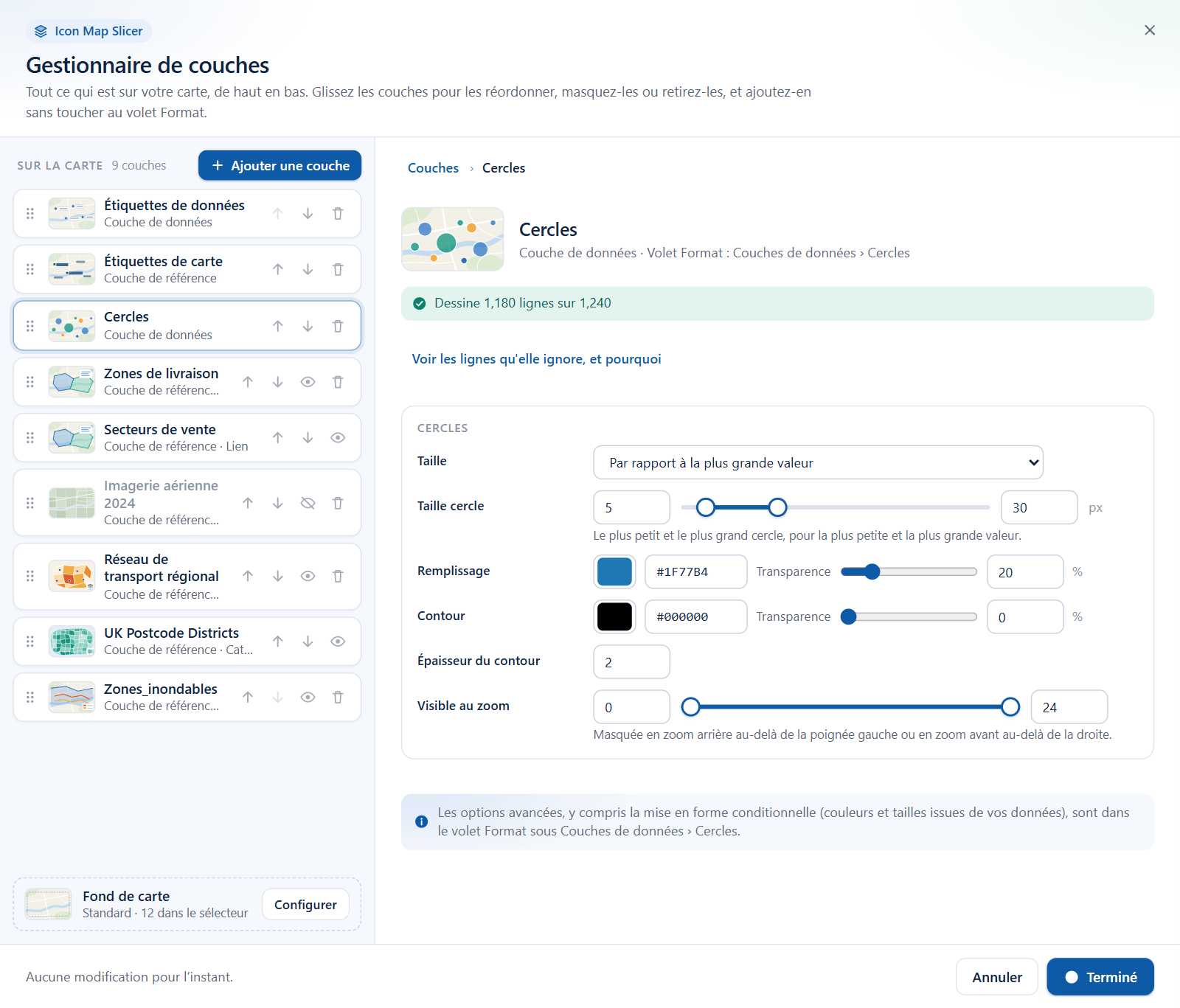Open the ignored lines explanation link
The width and height of the screenshot is (1180, 1008).
(x=536, y=359)
